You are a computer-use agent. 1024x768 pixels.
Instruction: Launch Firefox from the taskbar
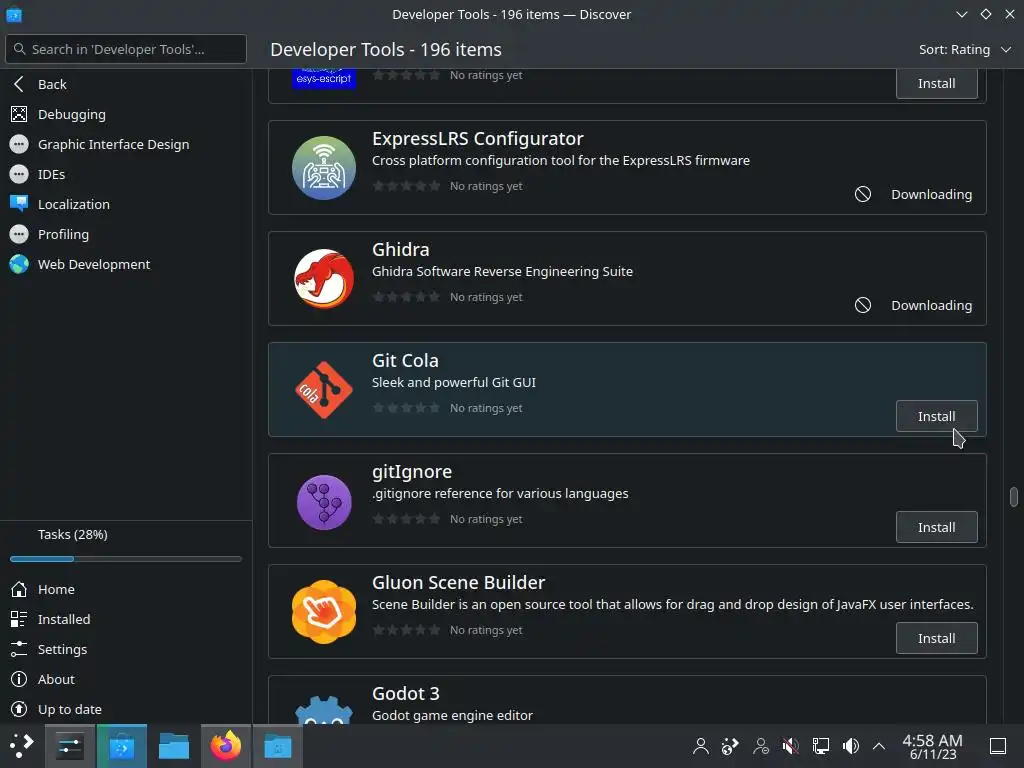(x=226, y=746)
